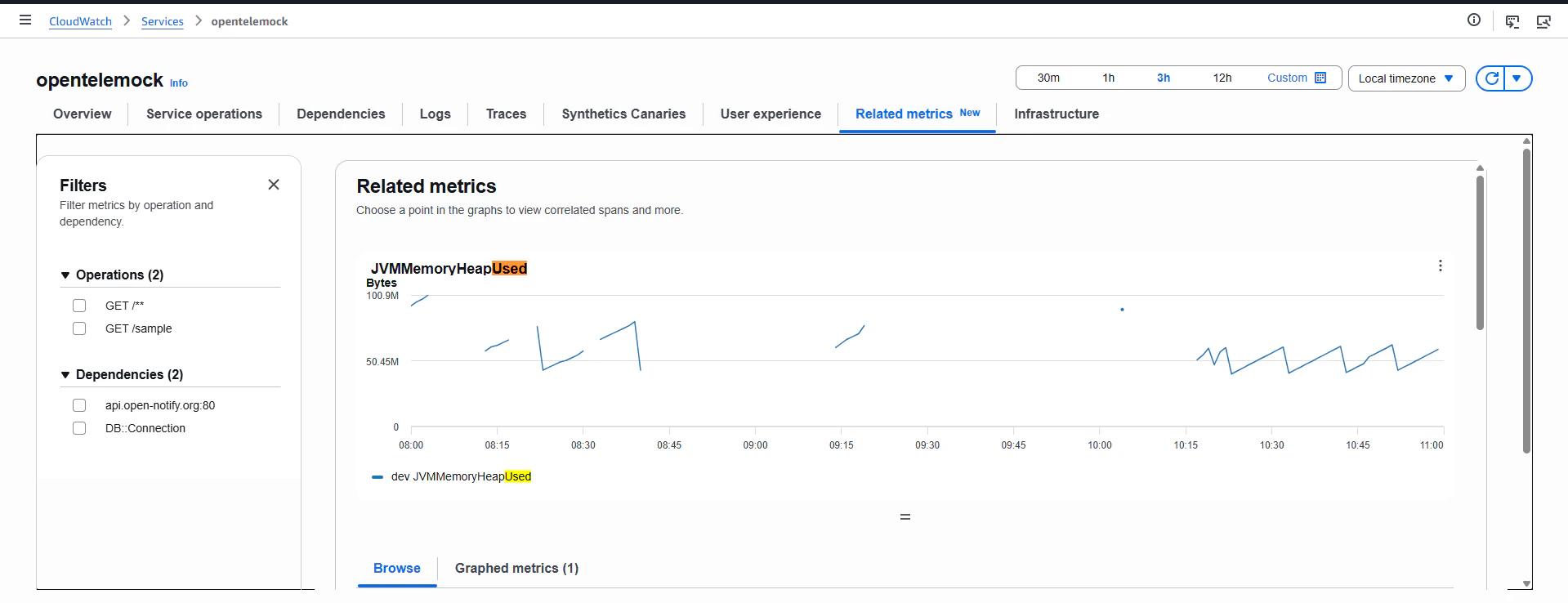Click the graph resize handle below the chart
This screenshot has height=603, width=1568.
(905, 516)
